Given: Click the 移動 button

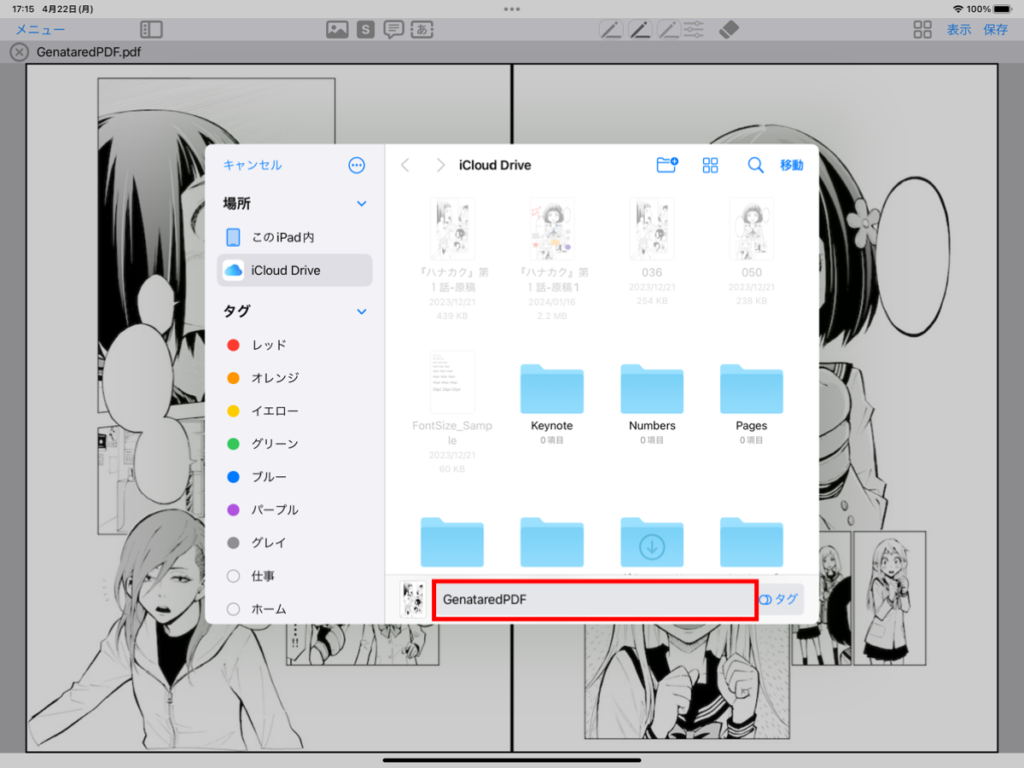Looking at the screenshot, I should pos(792,165).
